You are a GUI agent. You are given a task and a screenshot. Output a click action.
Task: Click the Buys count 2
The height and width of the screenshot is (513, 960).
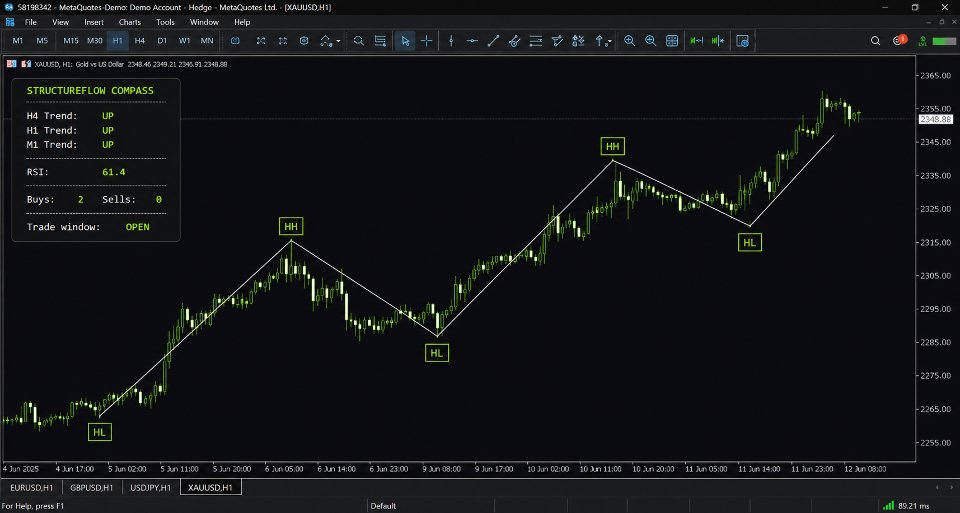(81, 200)
